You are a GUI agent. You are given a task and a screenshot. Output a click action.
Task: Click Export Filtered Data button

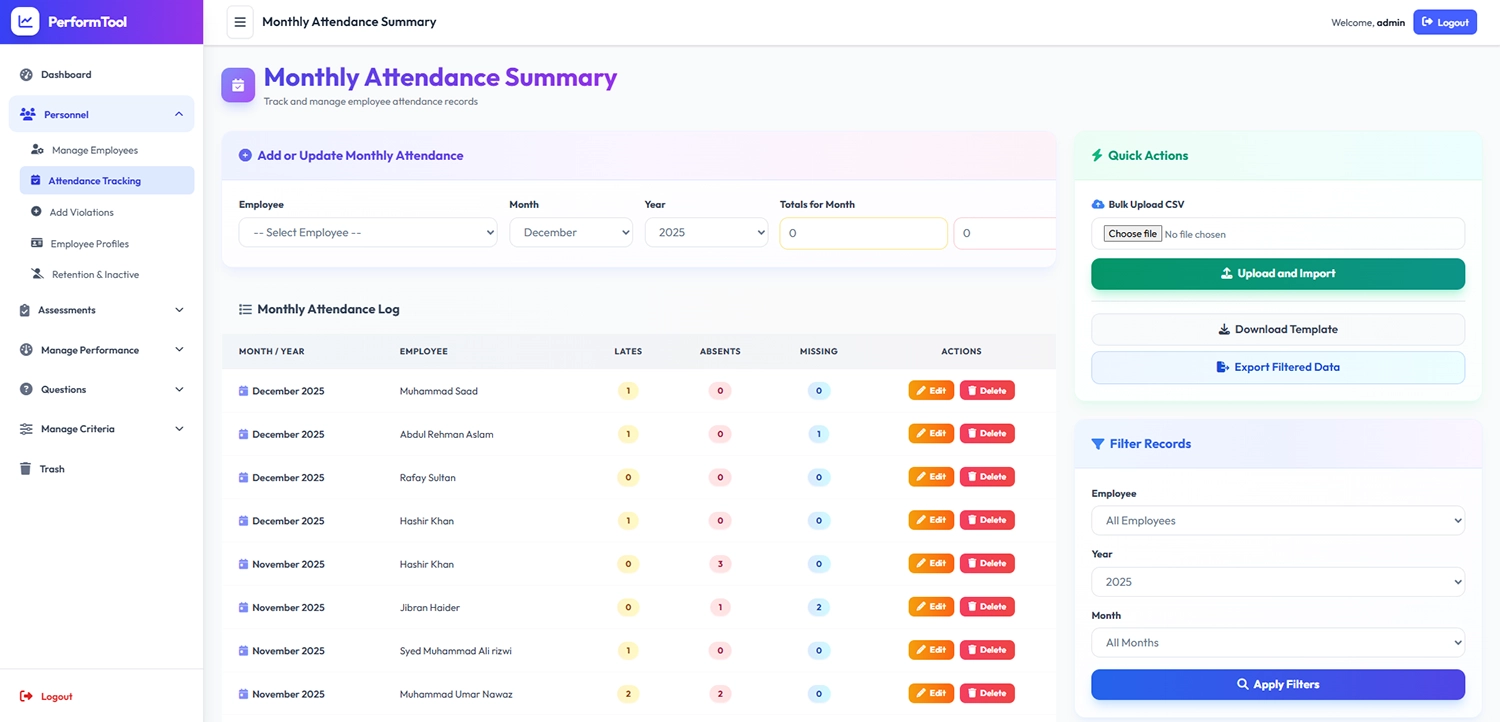pyautogui.click(x=1278, y=367)
